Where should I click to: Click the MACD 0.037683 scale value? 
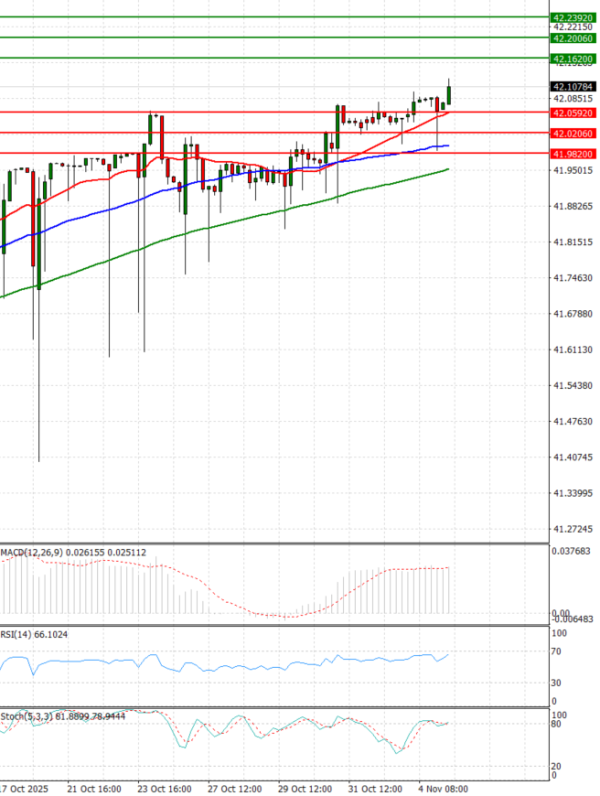coord(573,550)
